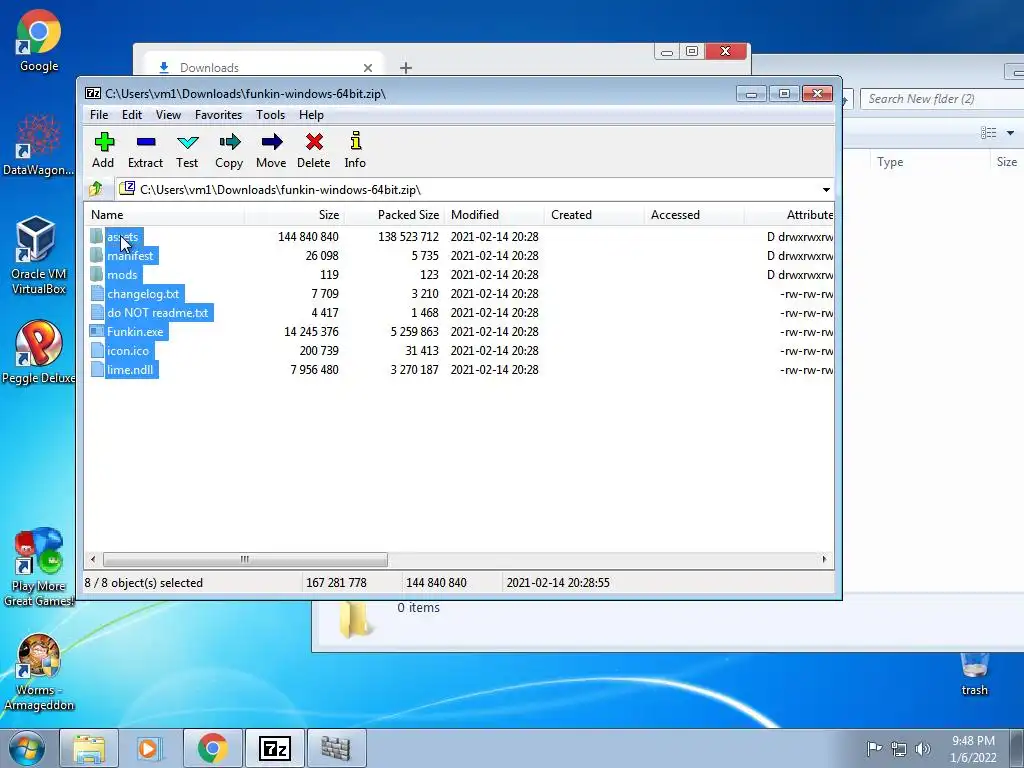
Task: Click the scrollbar right arrow
Action: [824, 560]
